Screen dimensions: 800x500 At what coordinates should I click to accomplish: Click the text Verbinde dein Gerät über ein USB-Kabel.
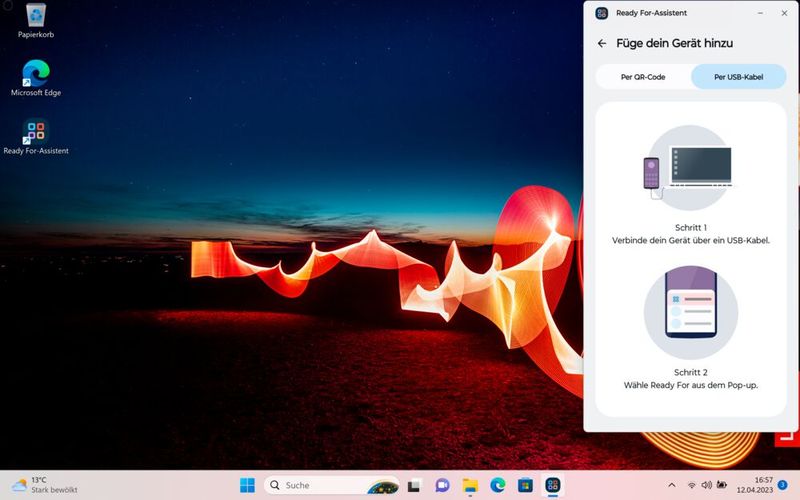tap(691, 240)
